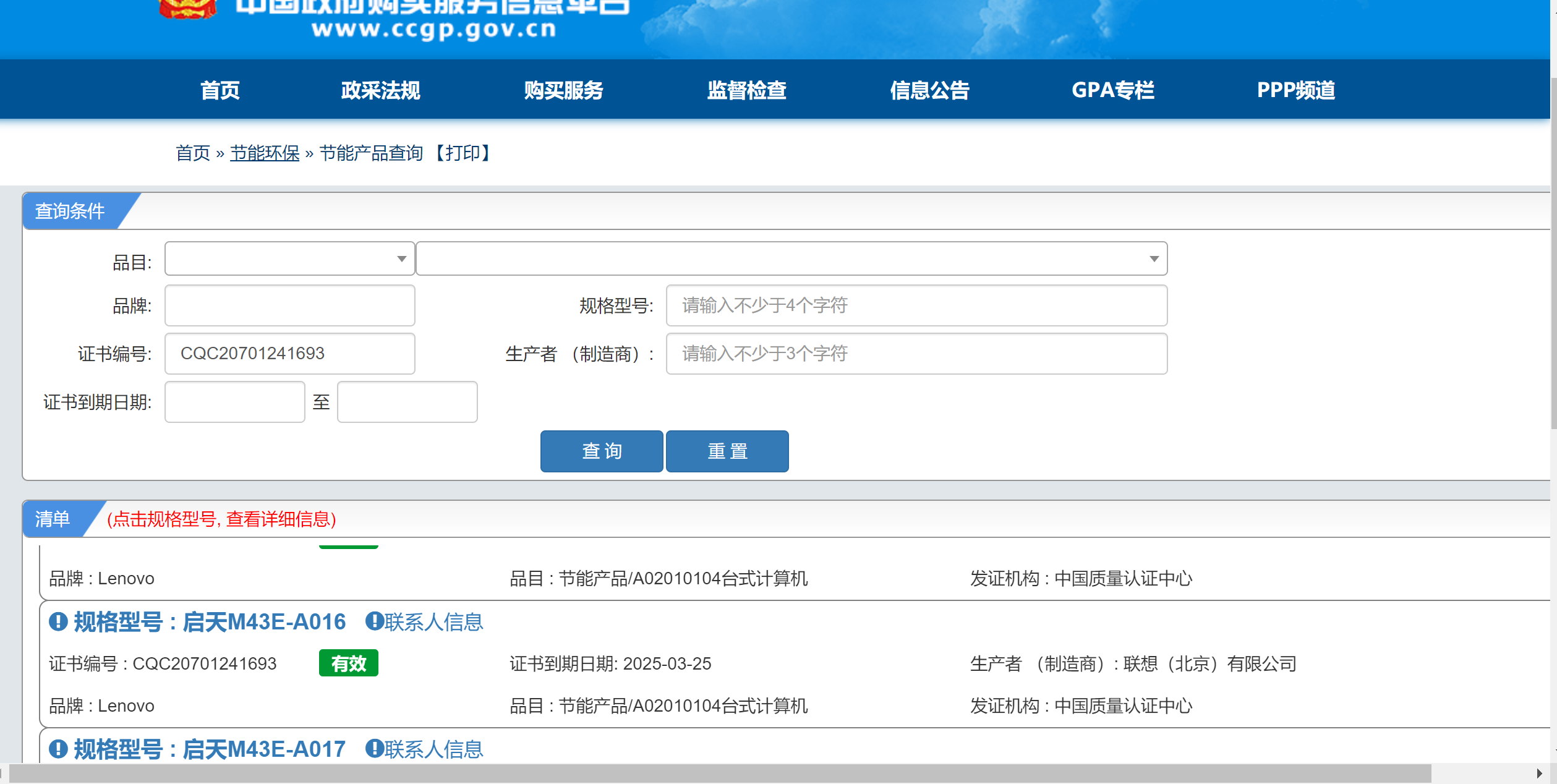Image resolution: width=1557 pixels, height=784 pixels.
Task: Click info icon beside 规格型号 启天M43E-A017
Action: point(58,749)
